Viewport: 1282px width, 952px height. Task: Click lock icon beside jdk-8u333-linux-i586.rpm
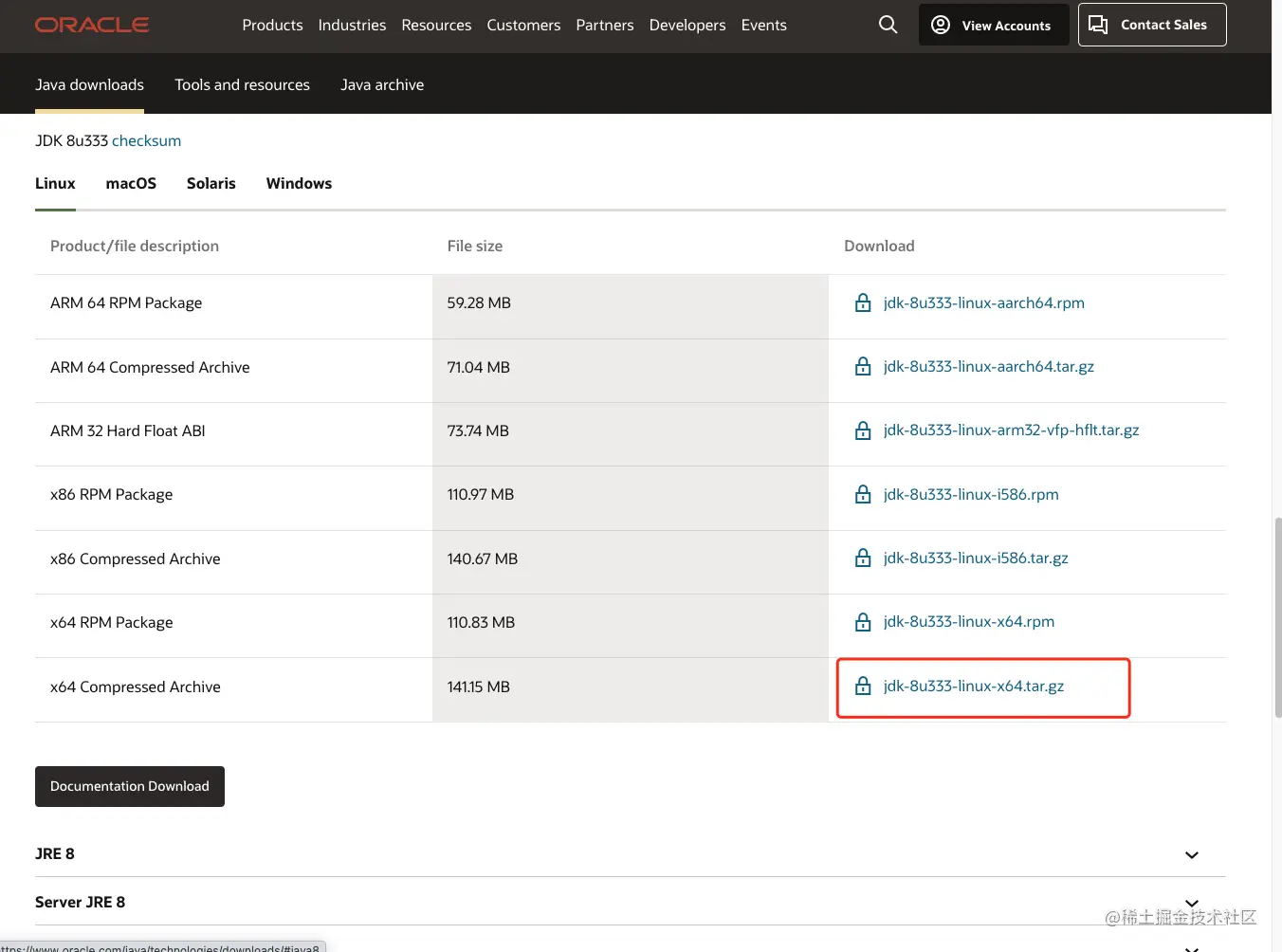click(x=863, y=494)
